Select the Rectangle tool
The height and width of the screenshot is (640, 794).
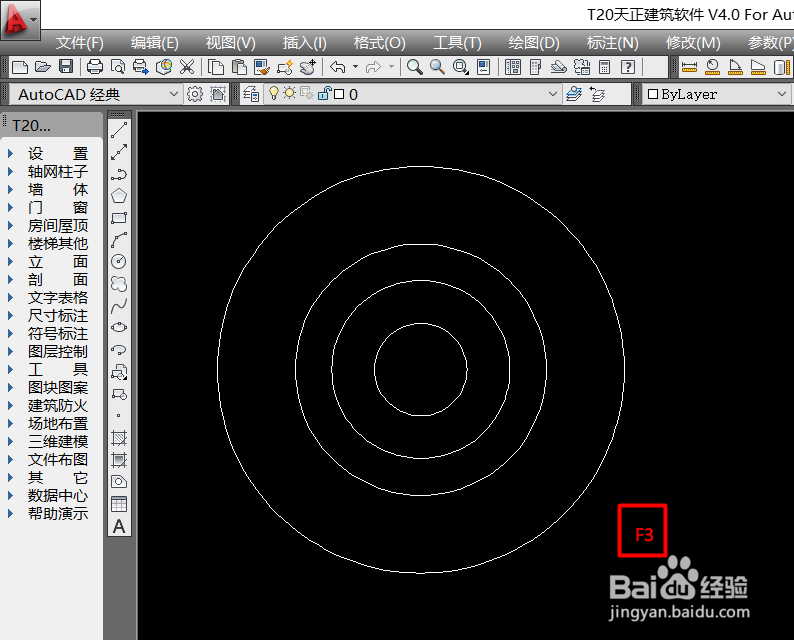(x=119, y=218)
